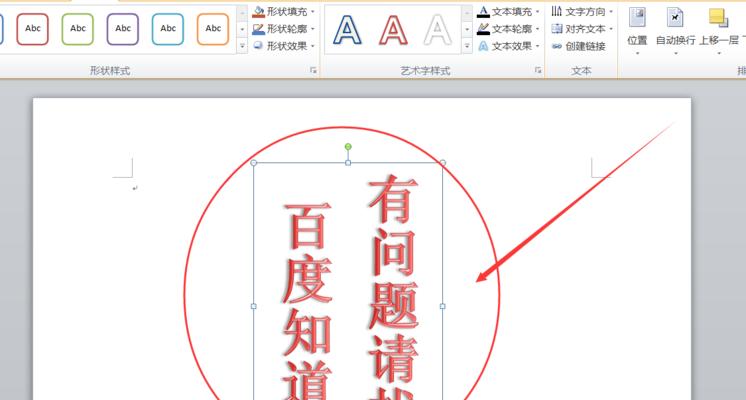Apply the red outlined A WordArt style
The width and height of the screenshot is (746, 400).
[393, 29]
